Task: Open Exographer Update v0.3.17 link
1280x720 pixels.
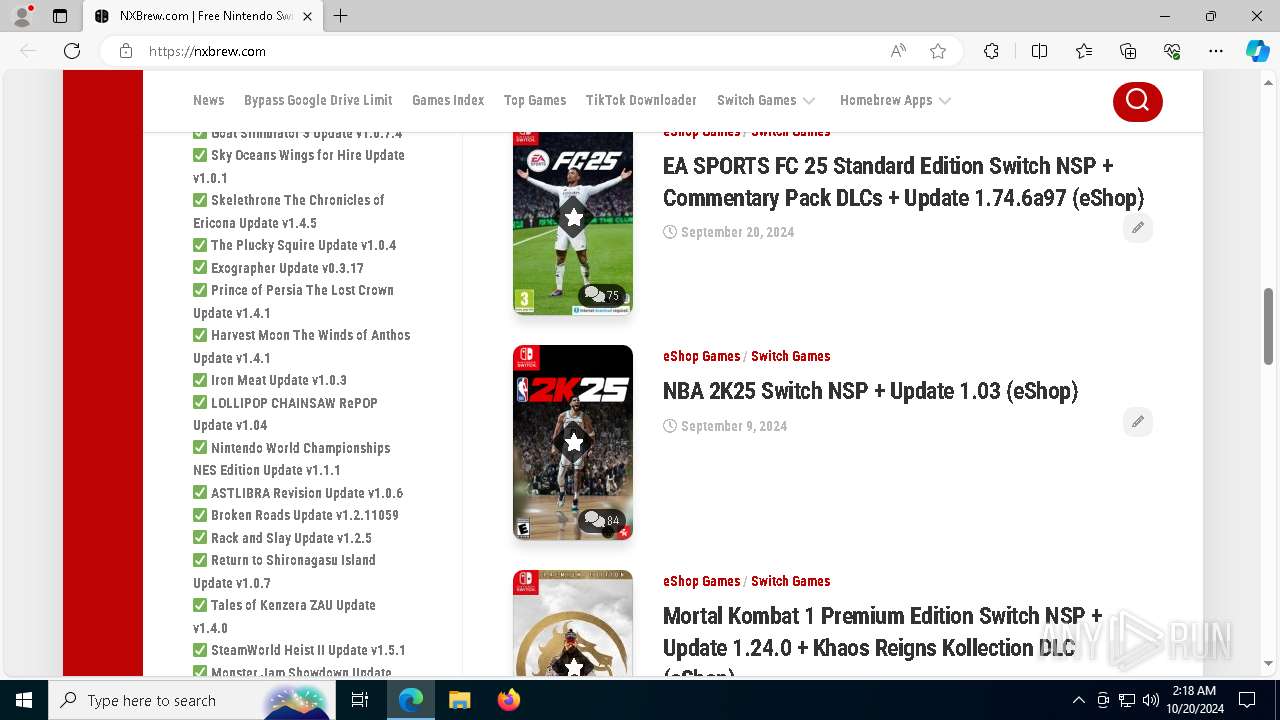Action: 287,268
